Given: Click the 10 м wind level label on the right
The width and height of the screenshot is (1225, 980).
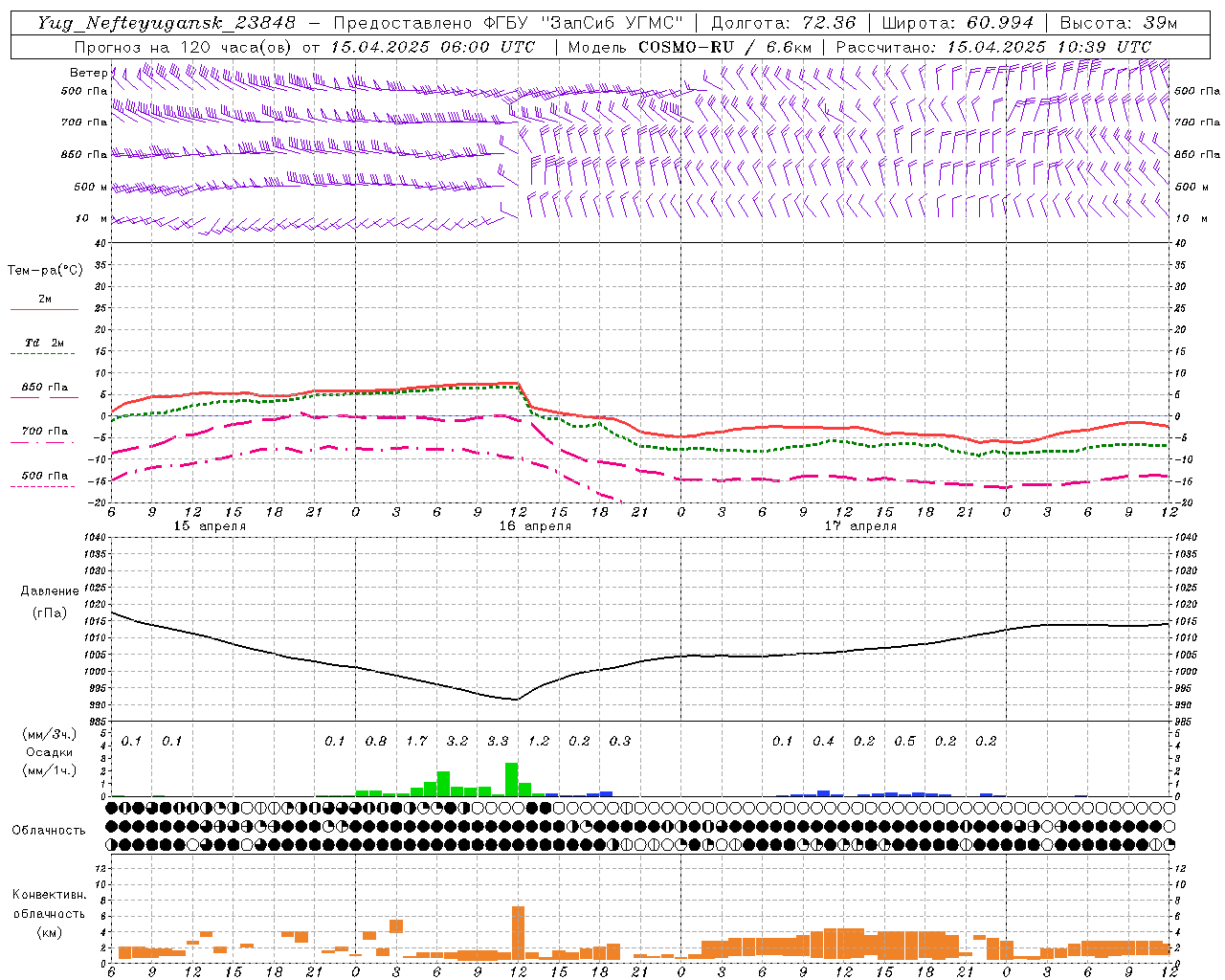Looking at the screenshot, I should (x=1190, y=218).
